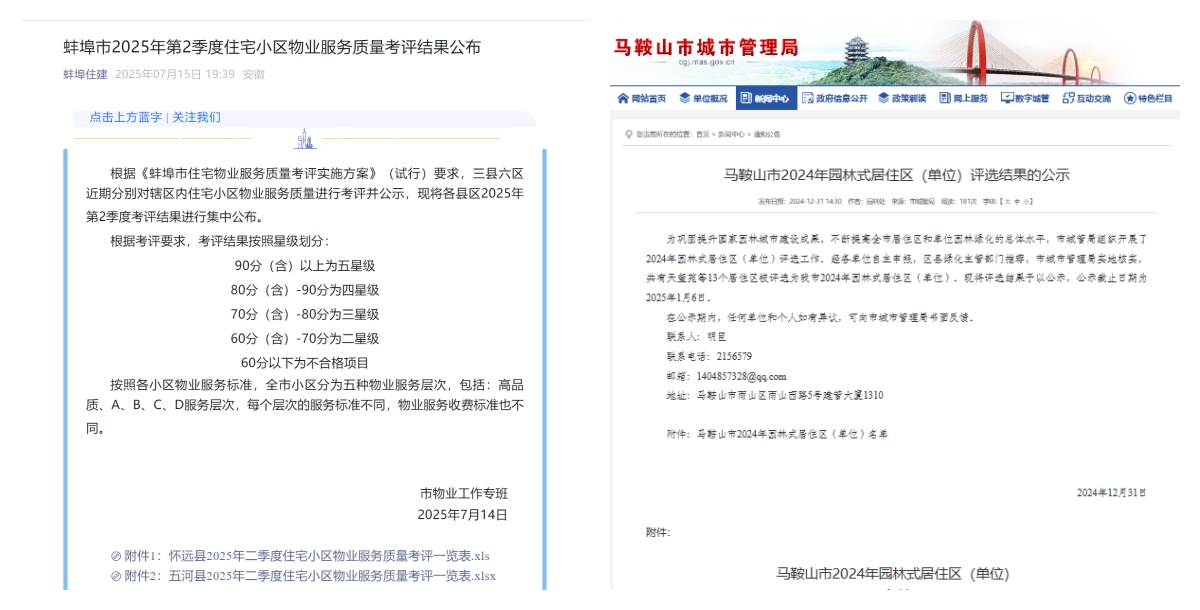The width and height of the screenshot is (1200, 610).
Task: Click the stack icon beside 政策解读
Action: 884,98
